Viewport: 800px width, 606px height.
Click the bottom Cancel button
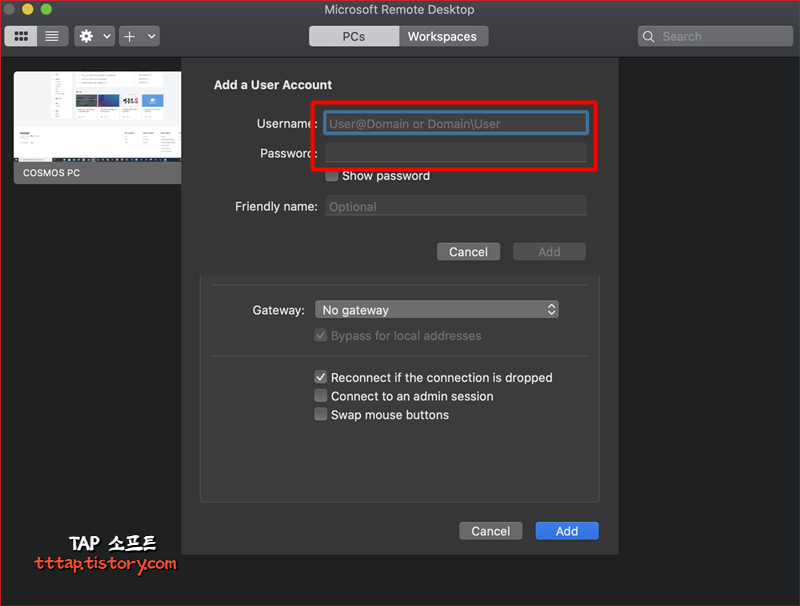tap(491, 531)
